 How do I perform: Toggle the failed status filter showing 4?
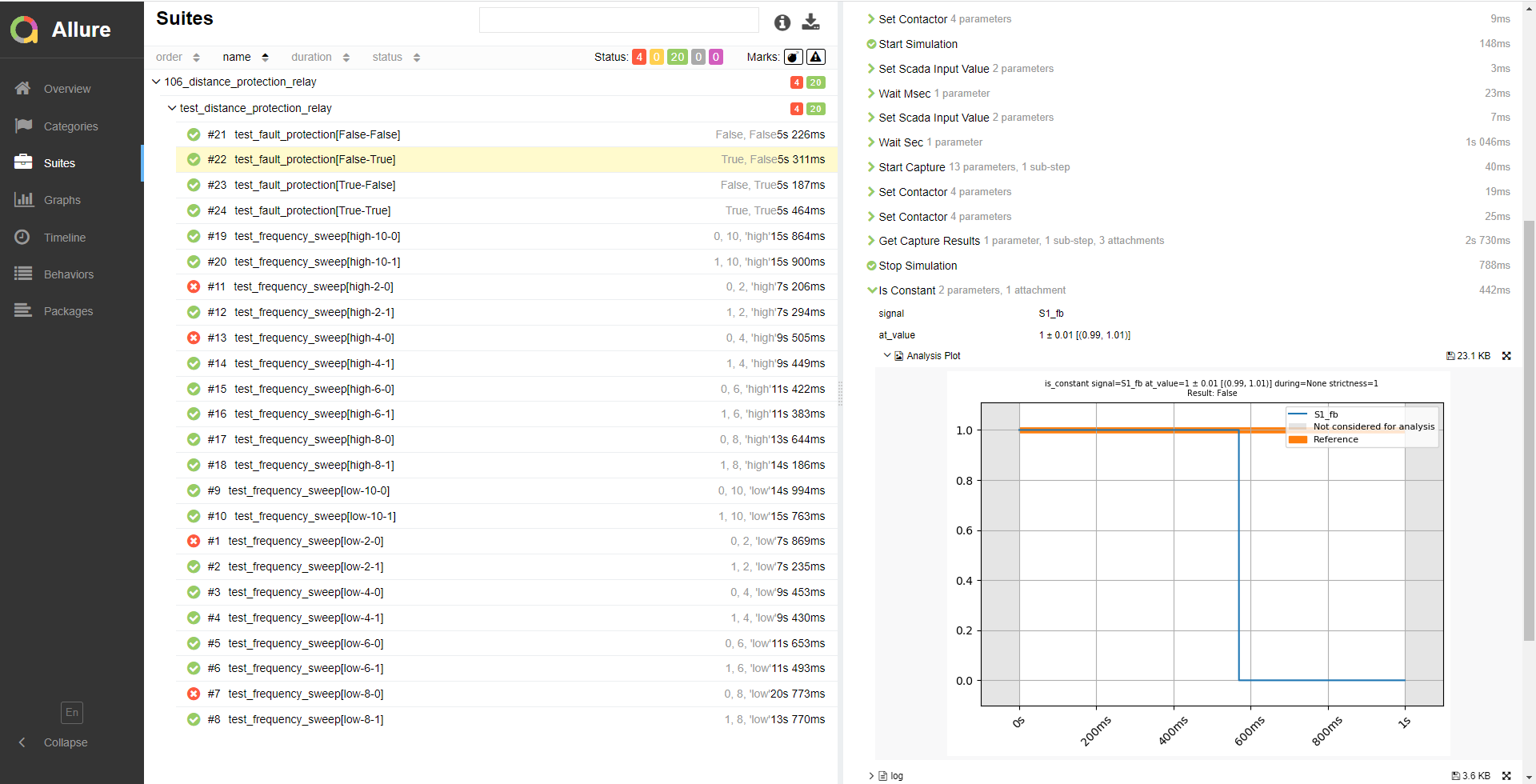click(639, 57)
